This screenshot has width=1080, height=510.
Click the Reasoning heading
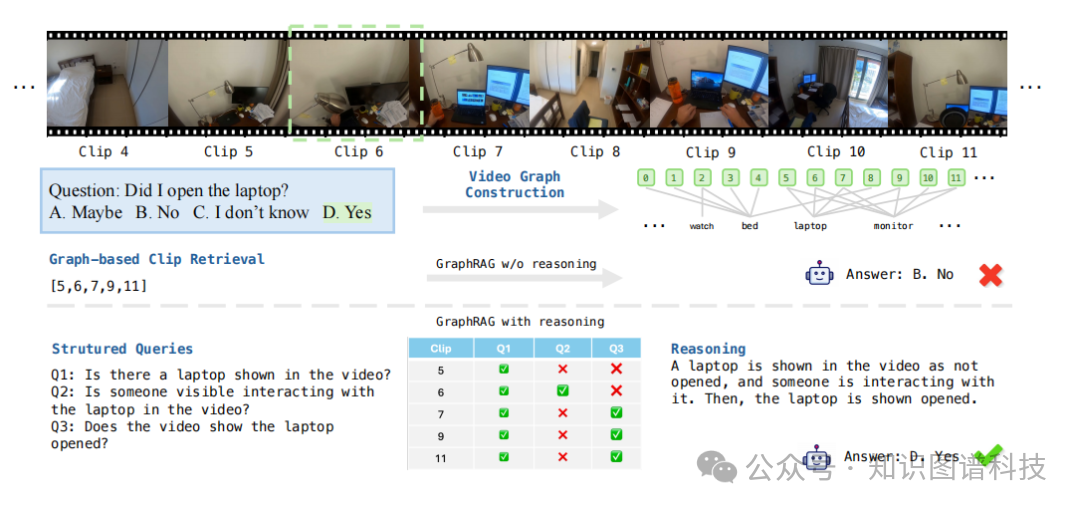click(x=708, y=349)
